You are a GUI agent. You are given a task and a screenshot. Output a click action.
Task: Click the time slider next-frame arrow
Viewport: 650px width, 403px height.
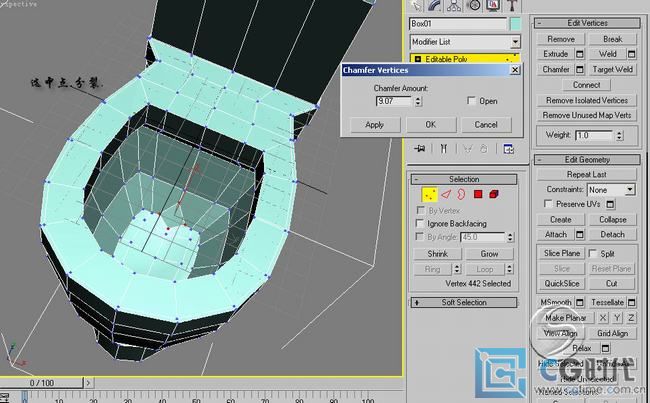[88, 383]
